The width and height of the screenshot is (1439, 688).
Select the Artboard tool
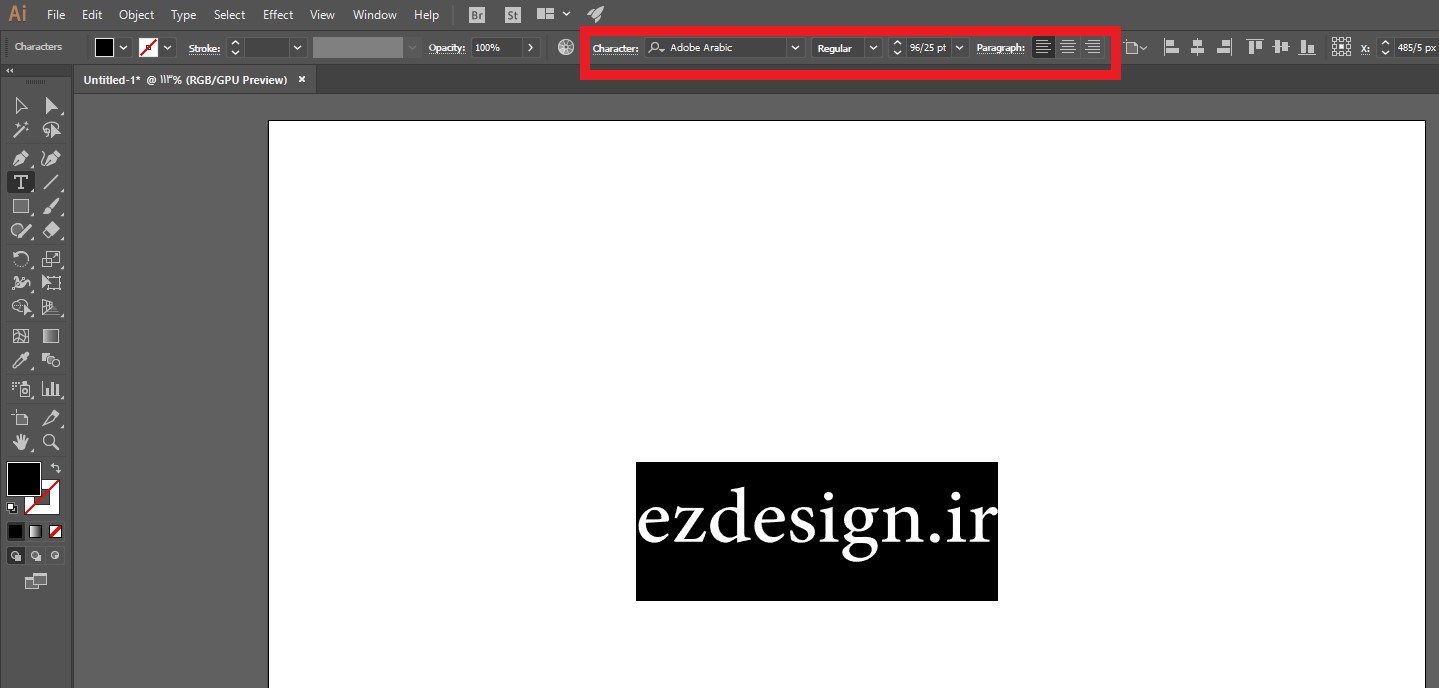[20, 418]
